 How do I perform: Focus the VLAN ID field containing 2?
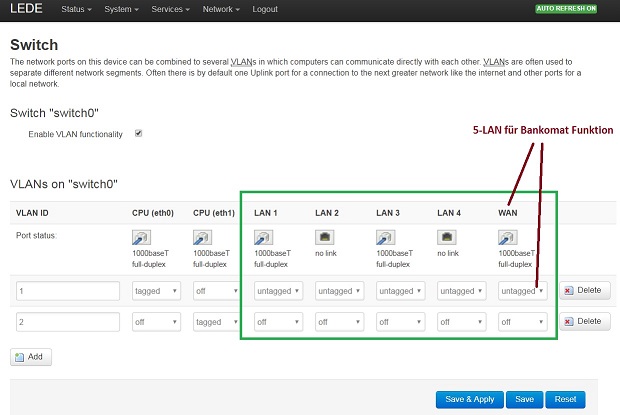(x=68, y=322)
